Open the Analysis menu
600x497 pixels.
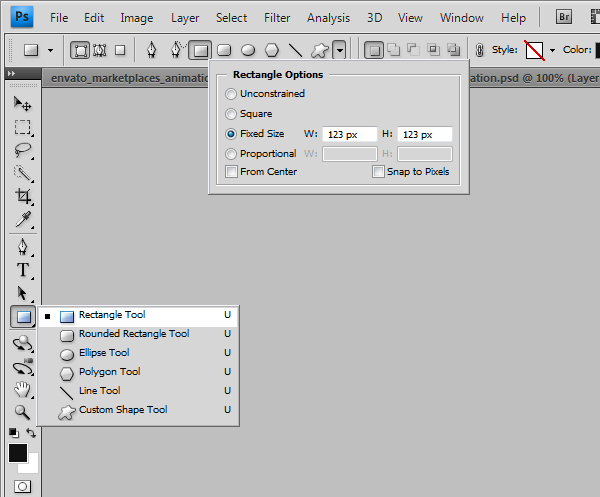pyautogui.click(x=328, y=18)
